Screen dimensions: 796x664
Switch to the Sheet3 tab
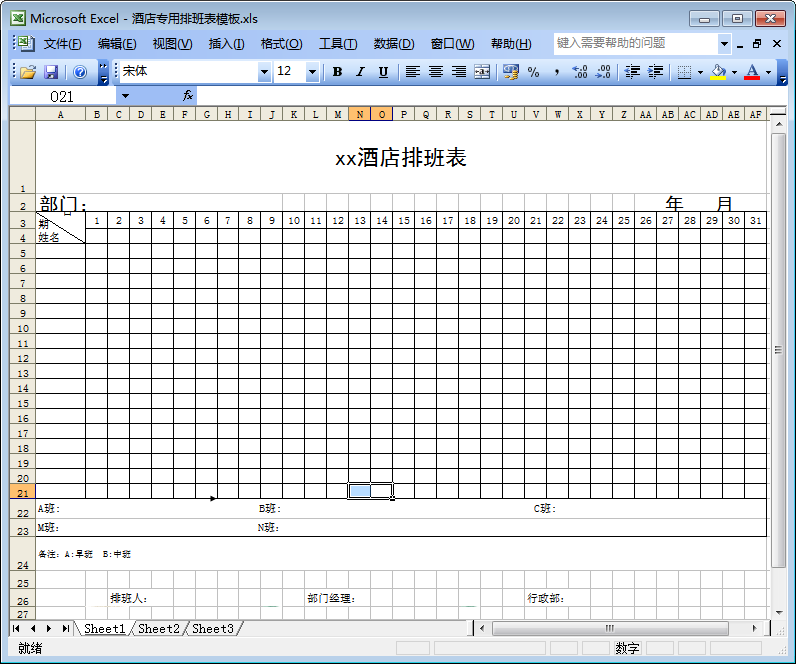pos(213,628)
